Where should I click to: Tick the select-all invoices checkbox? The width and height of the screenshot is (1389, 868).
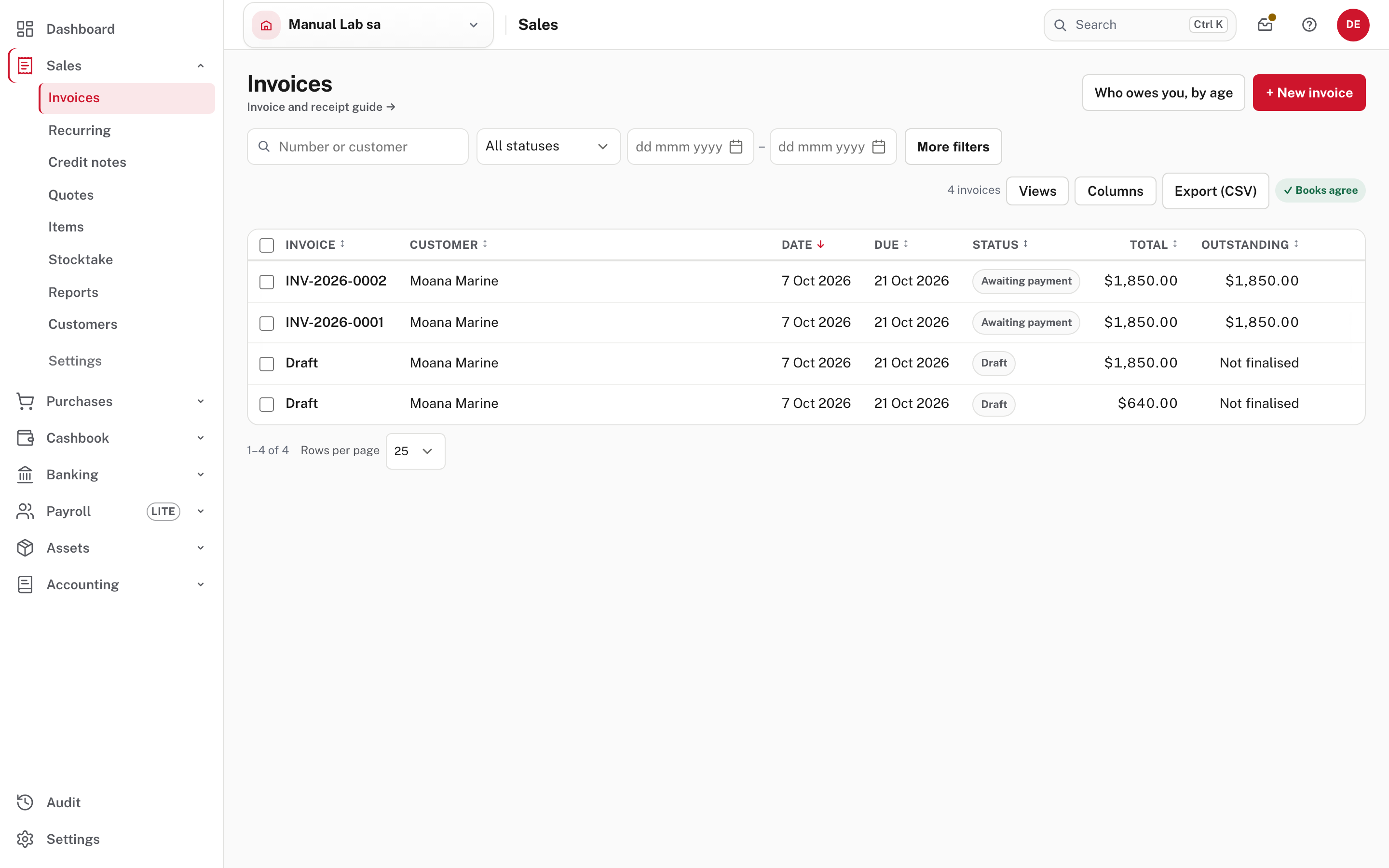point(267,245)
